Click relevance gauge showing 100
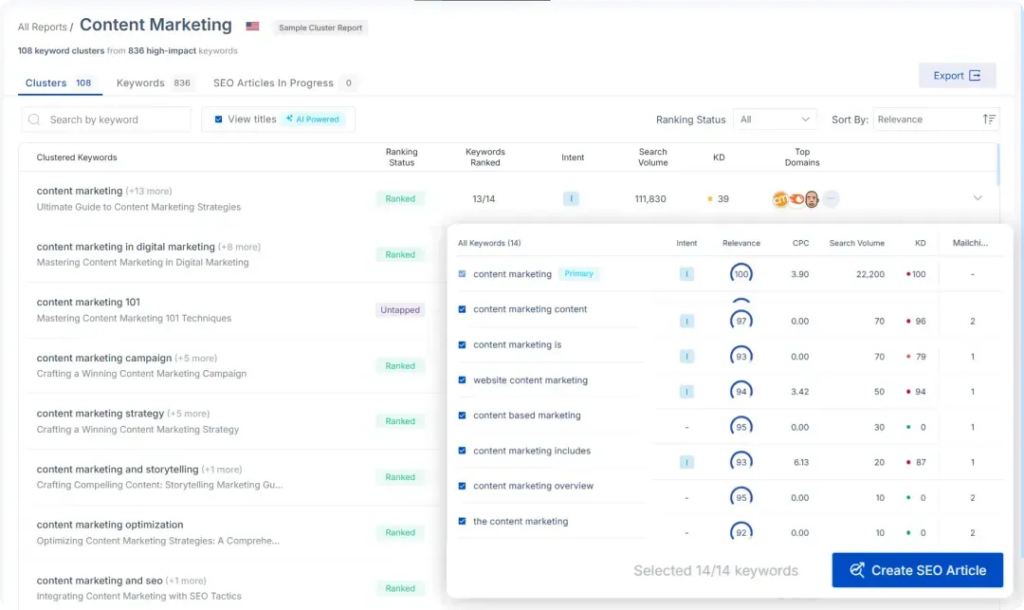The image size is (1024, 610). click(741, 274)
